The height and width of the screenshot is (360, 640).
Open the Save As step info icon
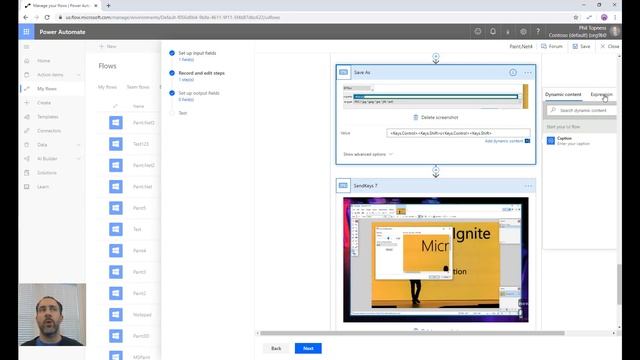click(x=513, y=73)
